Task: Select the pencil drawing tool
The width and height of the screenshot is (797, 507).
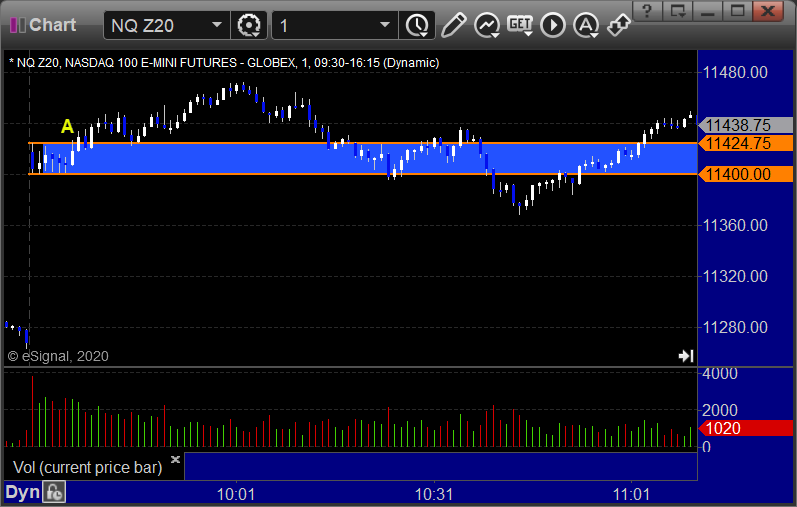Action: [x=453, y=25]
